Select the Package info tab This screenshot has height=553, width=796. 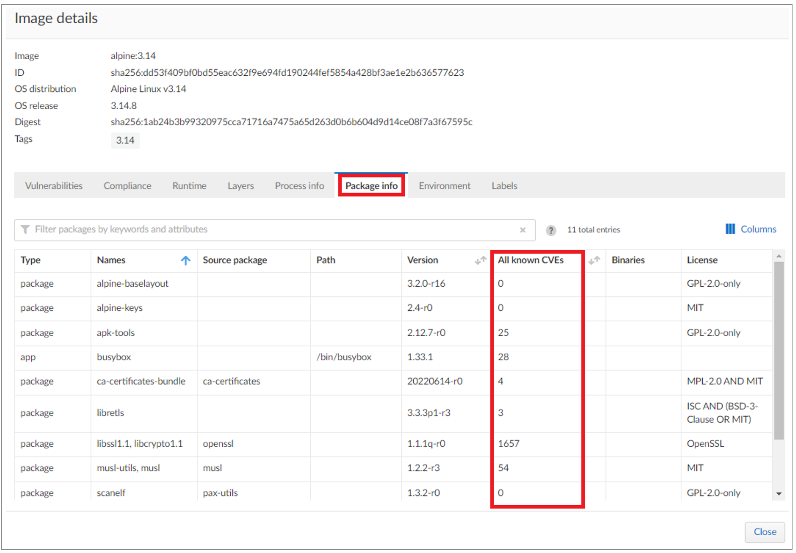[372, 186]
